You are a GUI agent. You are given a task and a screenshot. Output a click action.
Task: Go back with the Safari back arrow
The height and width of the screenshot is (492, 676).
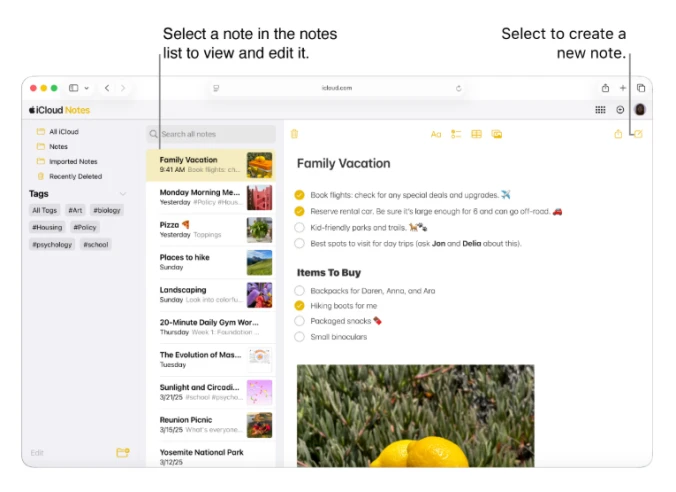107,88
